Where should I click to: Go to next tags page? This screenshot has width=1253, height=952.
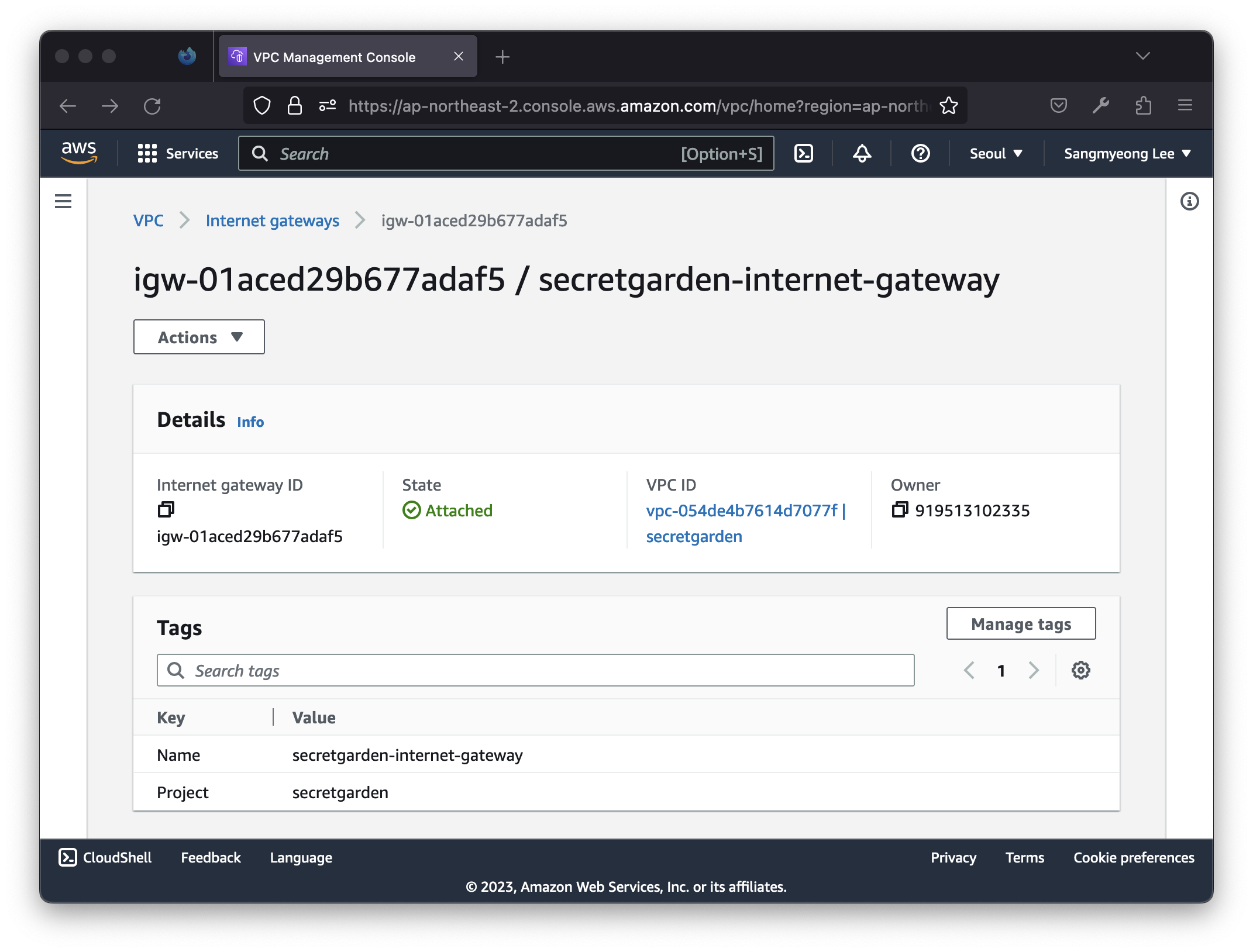click(x=1034, y=670)
